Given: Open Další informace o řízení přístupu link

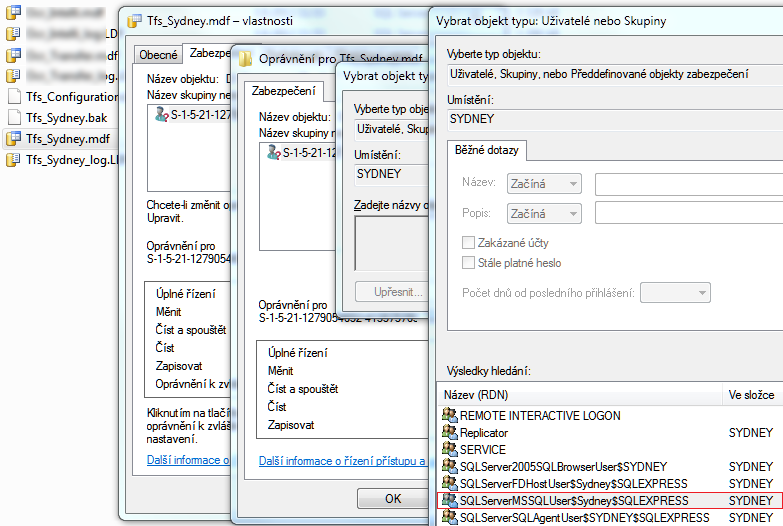Looking at the screenshot, I should tap(343, 461).
